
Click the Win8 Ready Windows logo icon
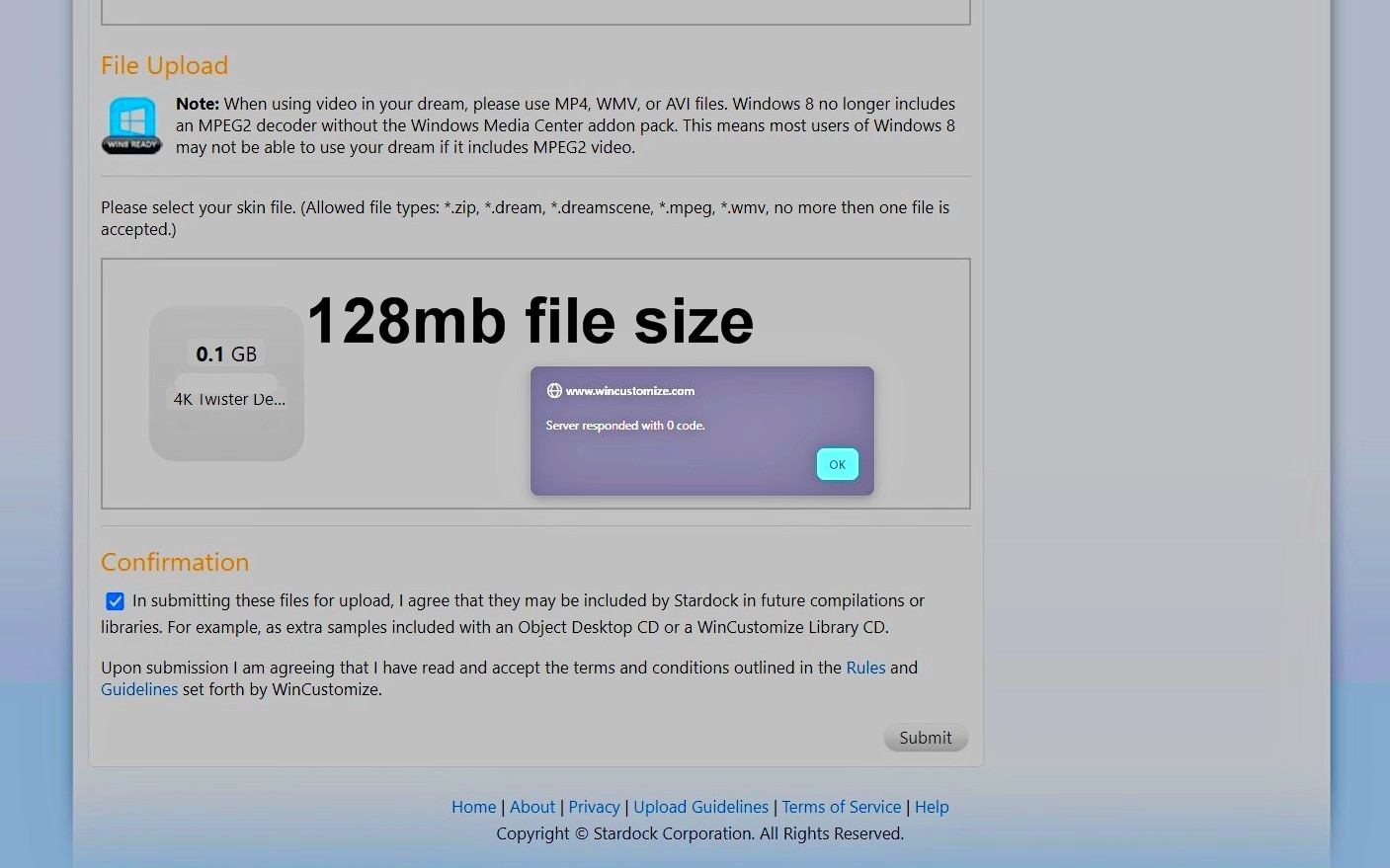click(131, 125)
